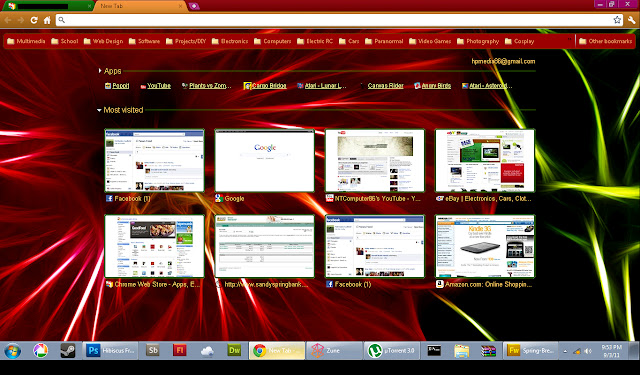Open the Amazon.com thumbnail
Image resolution: width=640 pixels, height=375 pixels.
pos(485,246)
